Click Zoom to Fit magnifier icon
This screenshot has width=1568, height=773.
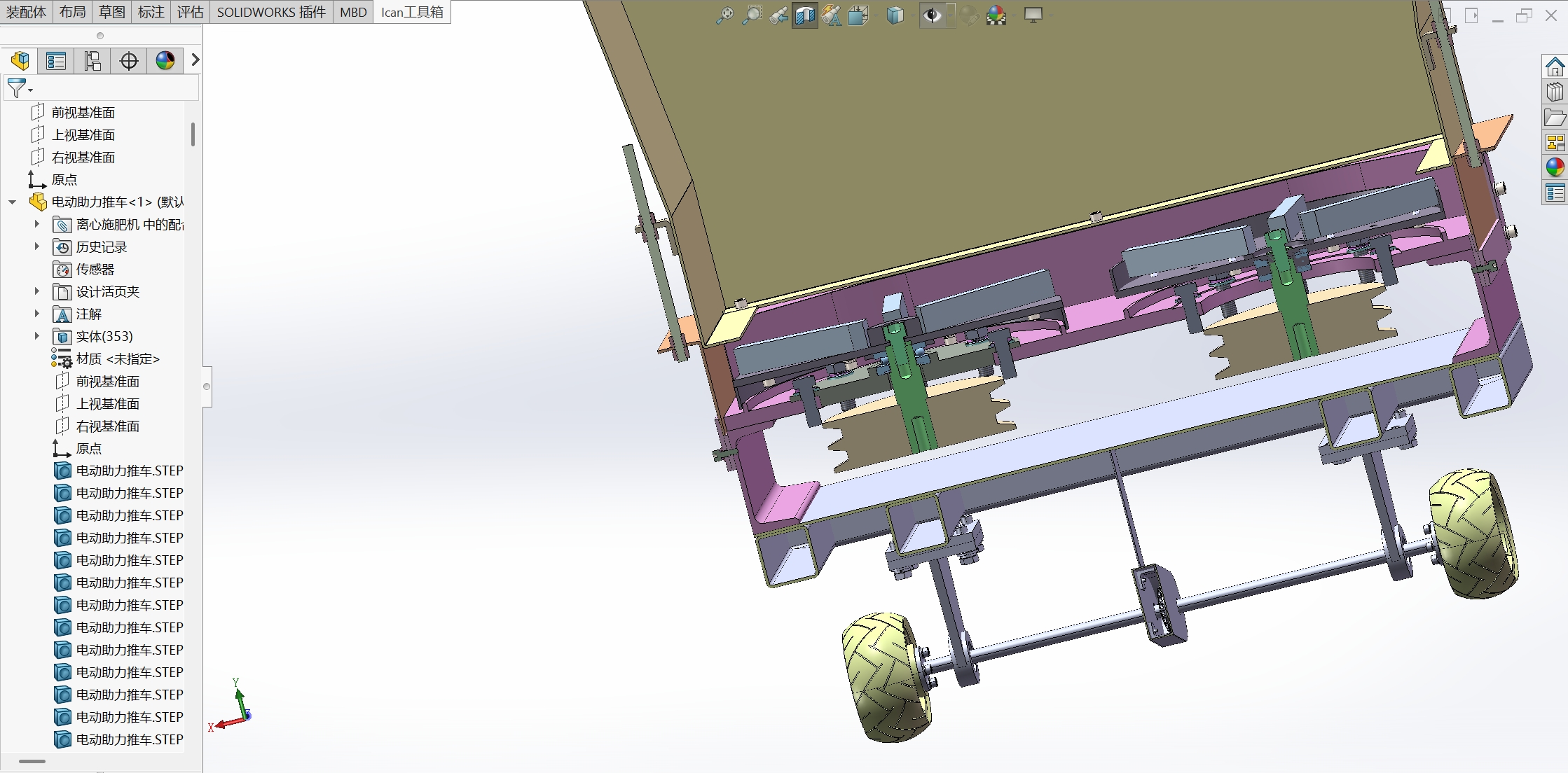[724, 15]
